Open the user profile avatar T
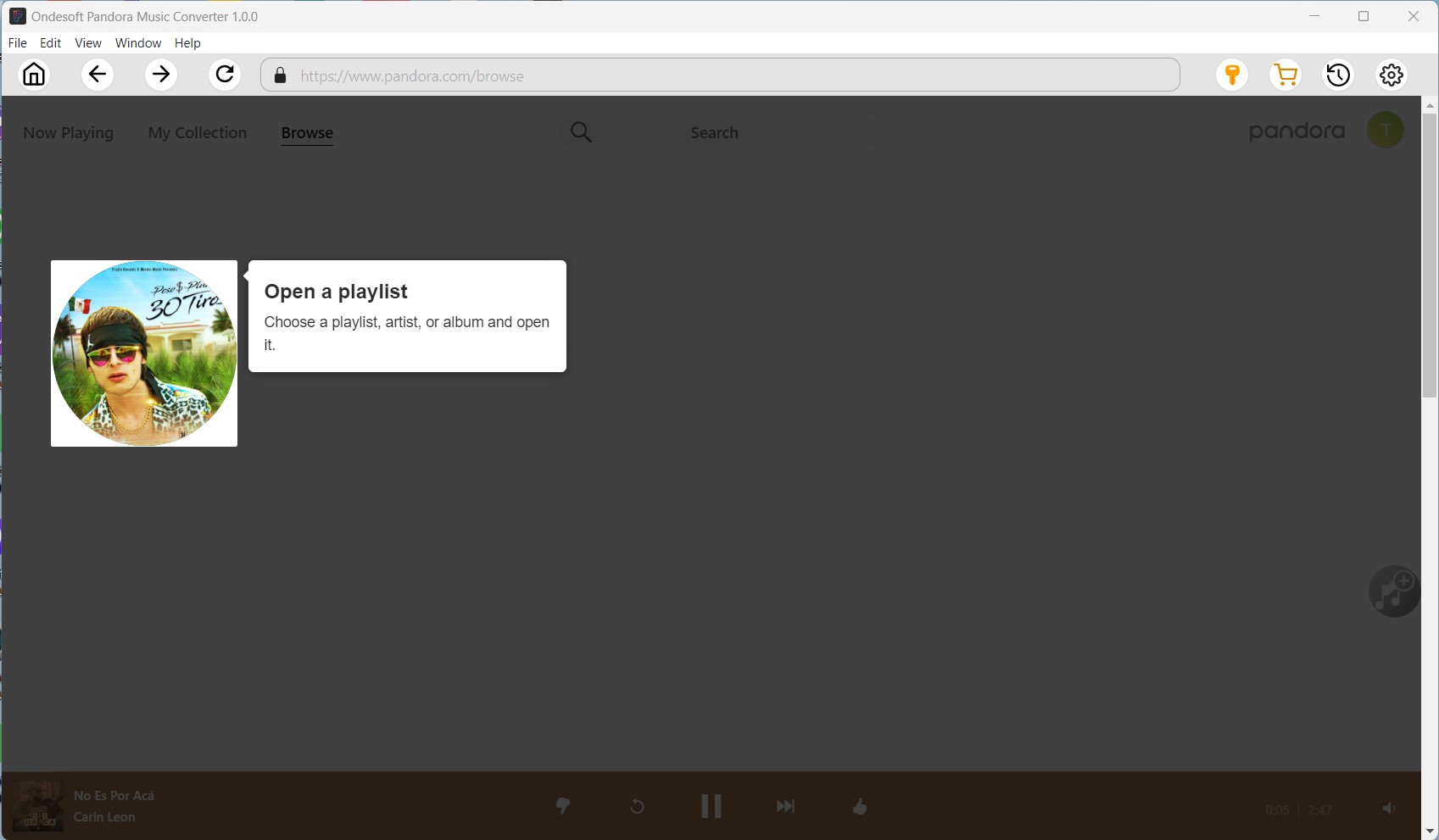 click(x=1386, y=130)
